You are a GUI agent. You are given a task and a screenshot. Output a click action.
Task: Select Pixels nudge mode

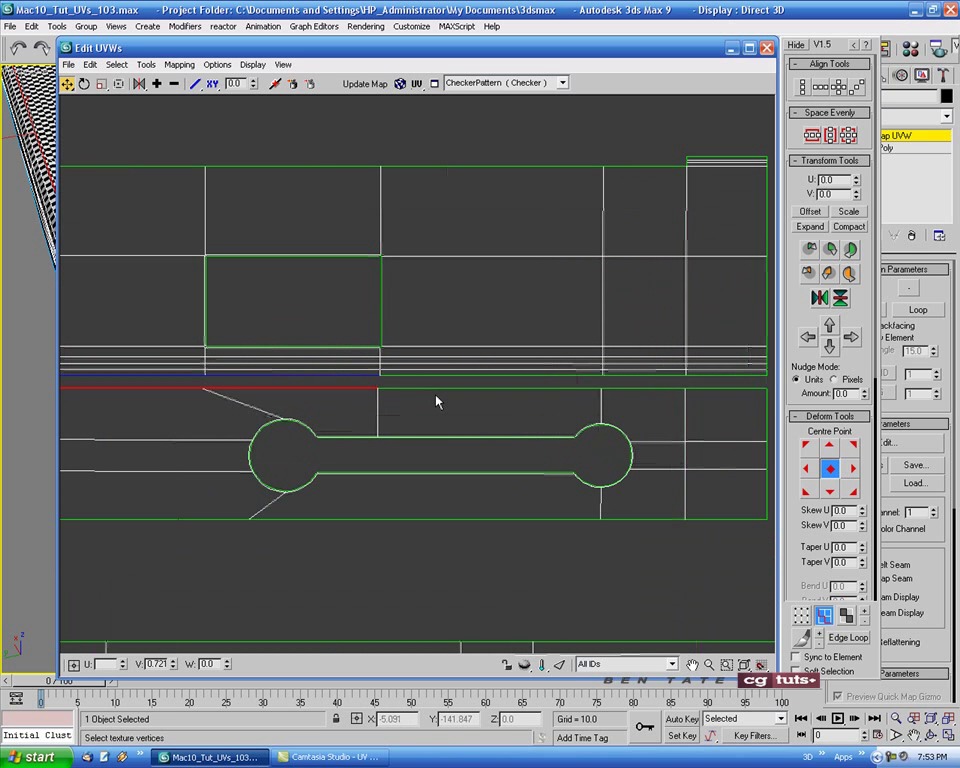pyautogui.click(x=833, y=380)
